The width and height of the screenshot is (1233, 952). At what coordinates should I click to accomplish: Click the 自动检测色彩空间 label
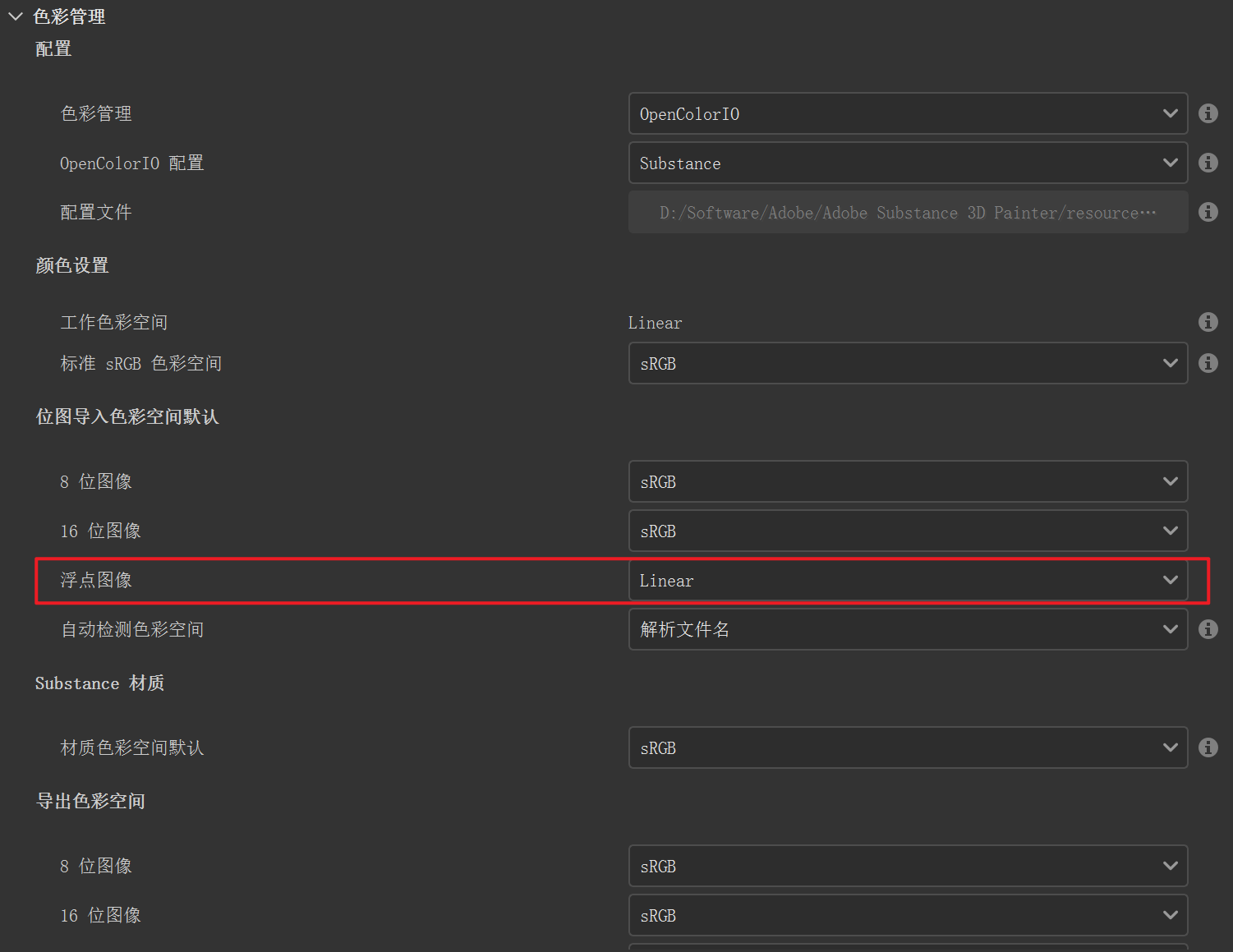coord(132,629)
